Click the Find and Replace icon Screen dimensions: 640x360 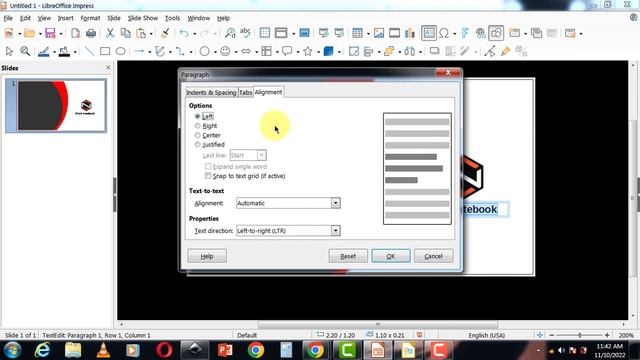coord(230,33)
